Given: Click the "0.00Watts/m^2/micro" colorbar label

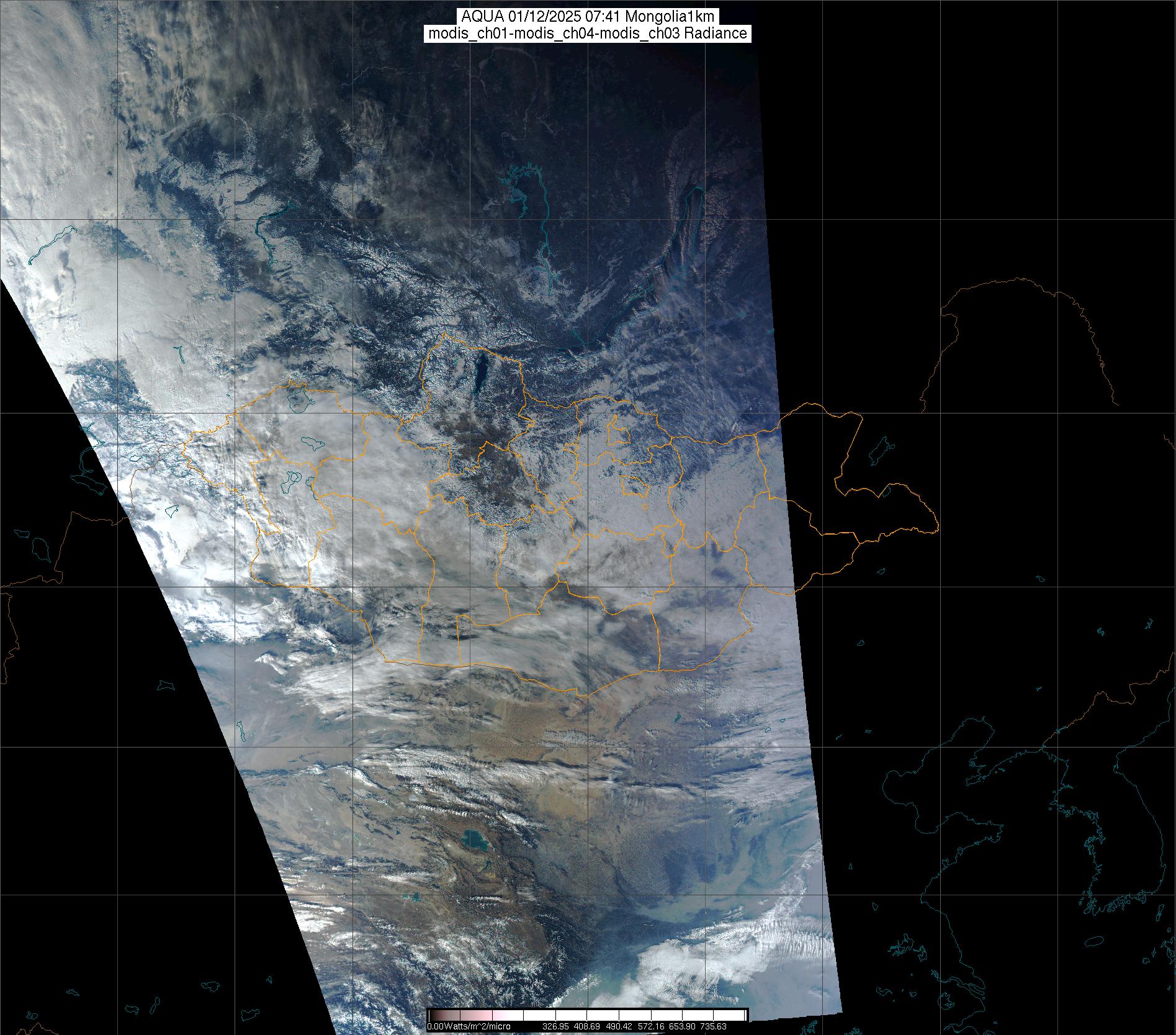Looking at the screenshot, I should pyautogui.click(x=469, y=1026).
